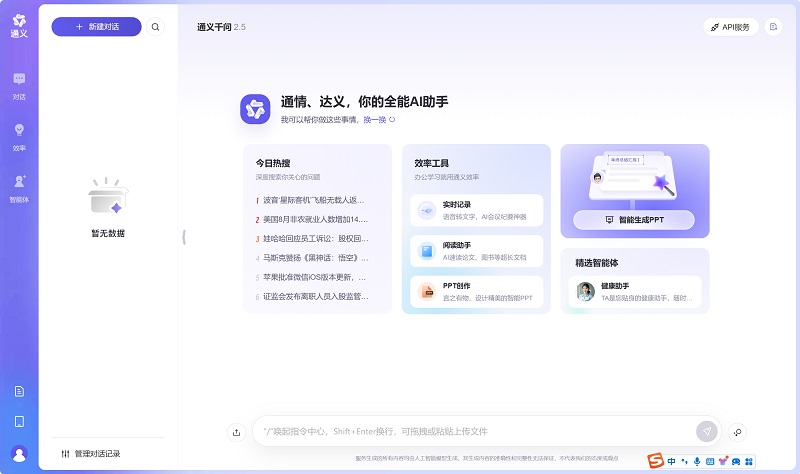Open hot search item 美国8月非农就业人数增加14

(x=311, y=219)
